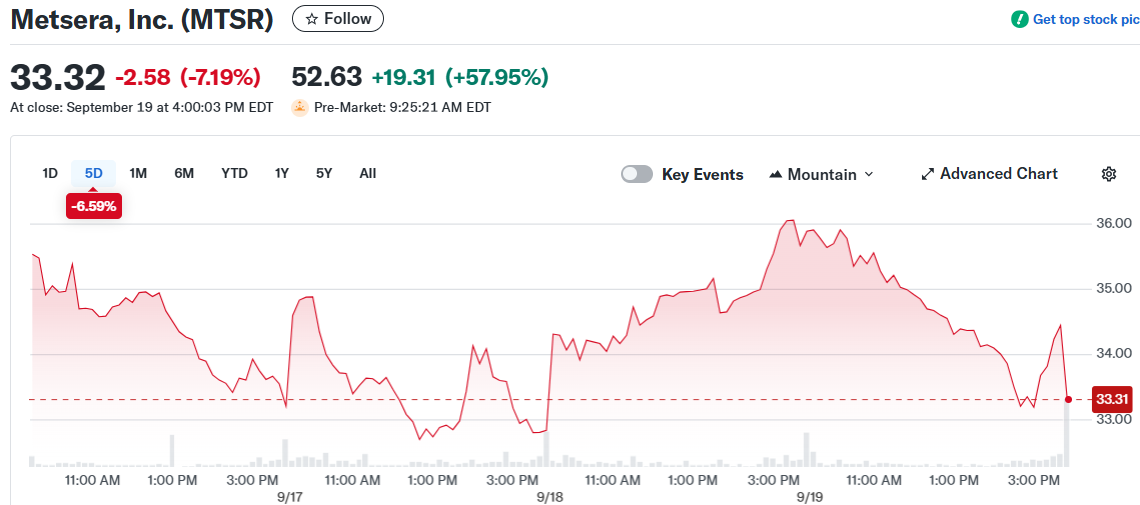Click the -6.59% change badge
The height and width of the screenshot is (505, 1140).
[x=94, y=206]
